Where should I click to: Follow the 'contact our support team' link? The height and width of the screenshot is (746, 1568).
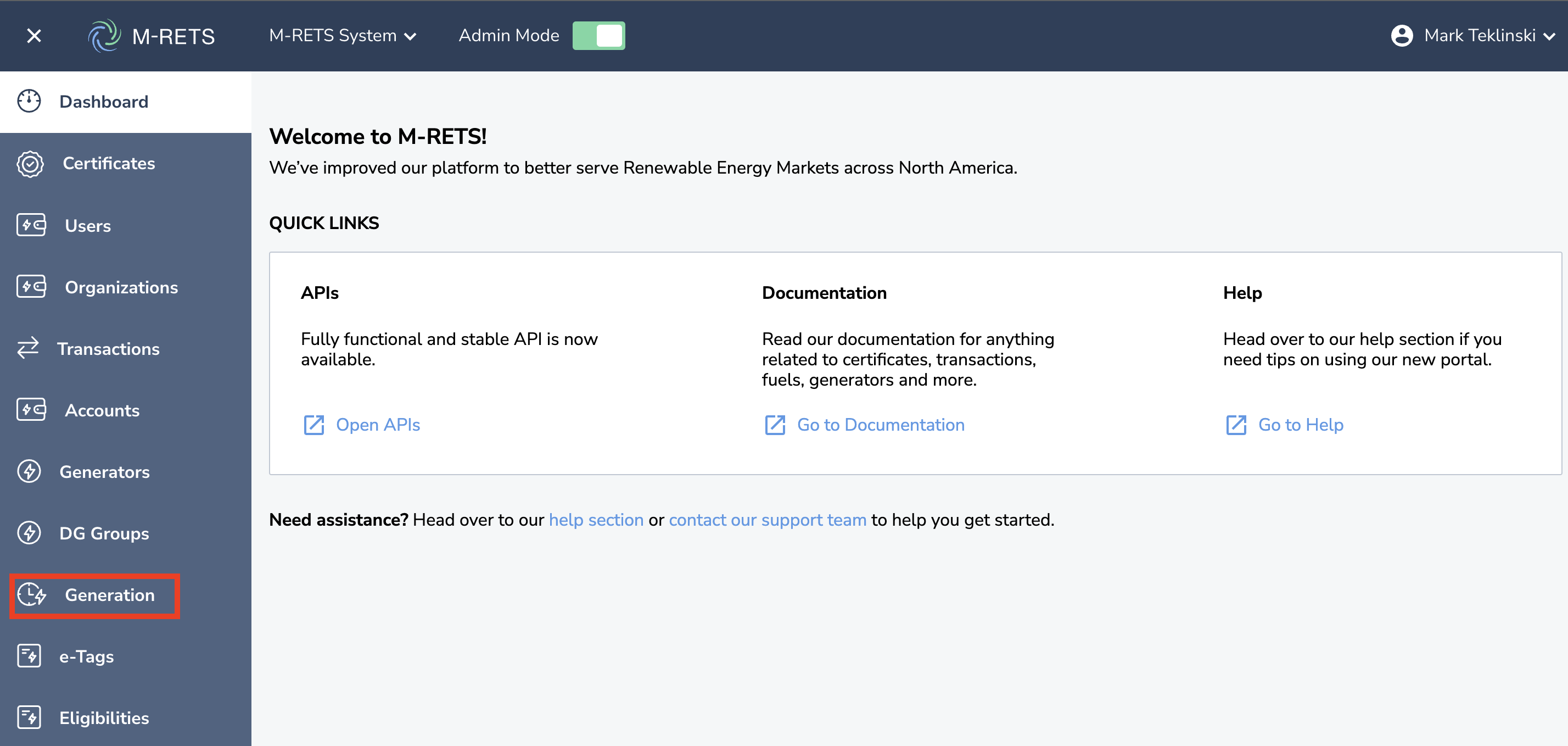(x=767, y=520)
